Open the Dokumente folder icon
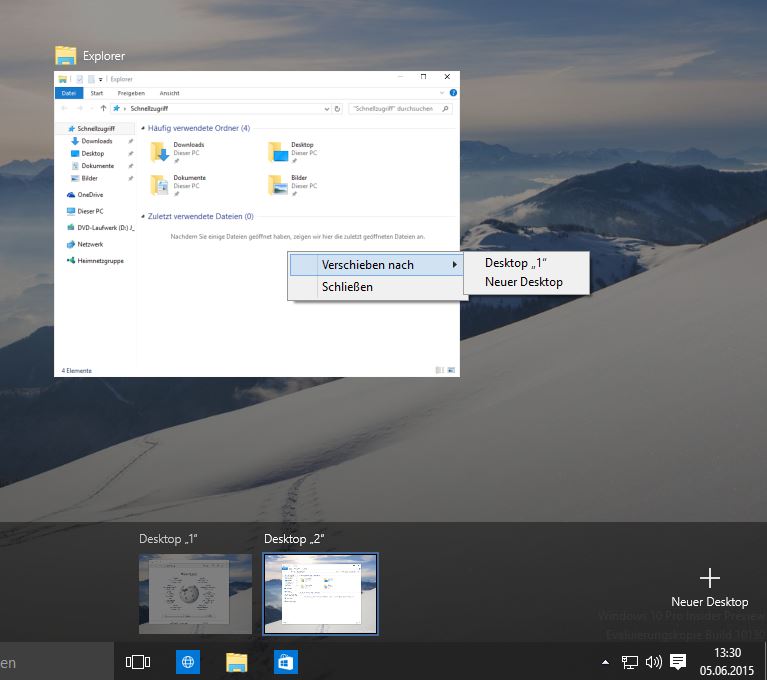 point(159,185)
